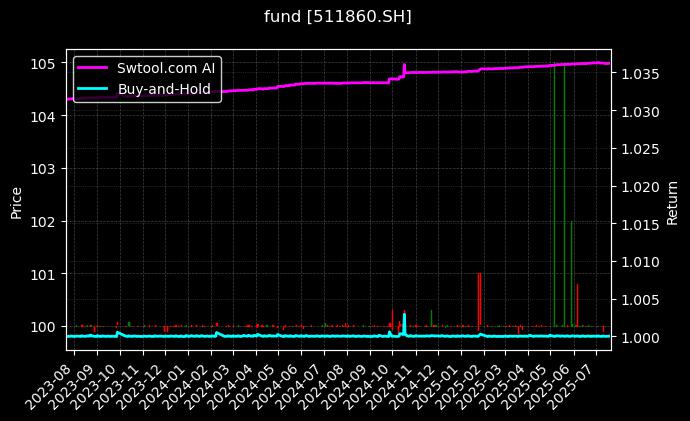Viewport: 690px width, 421px height.
Task: Click the tallest green volume bar
Action: (x=554, y=200)
